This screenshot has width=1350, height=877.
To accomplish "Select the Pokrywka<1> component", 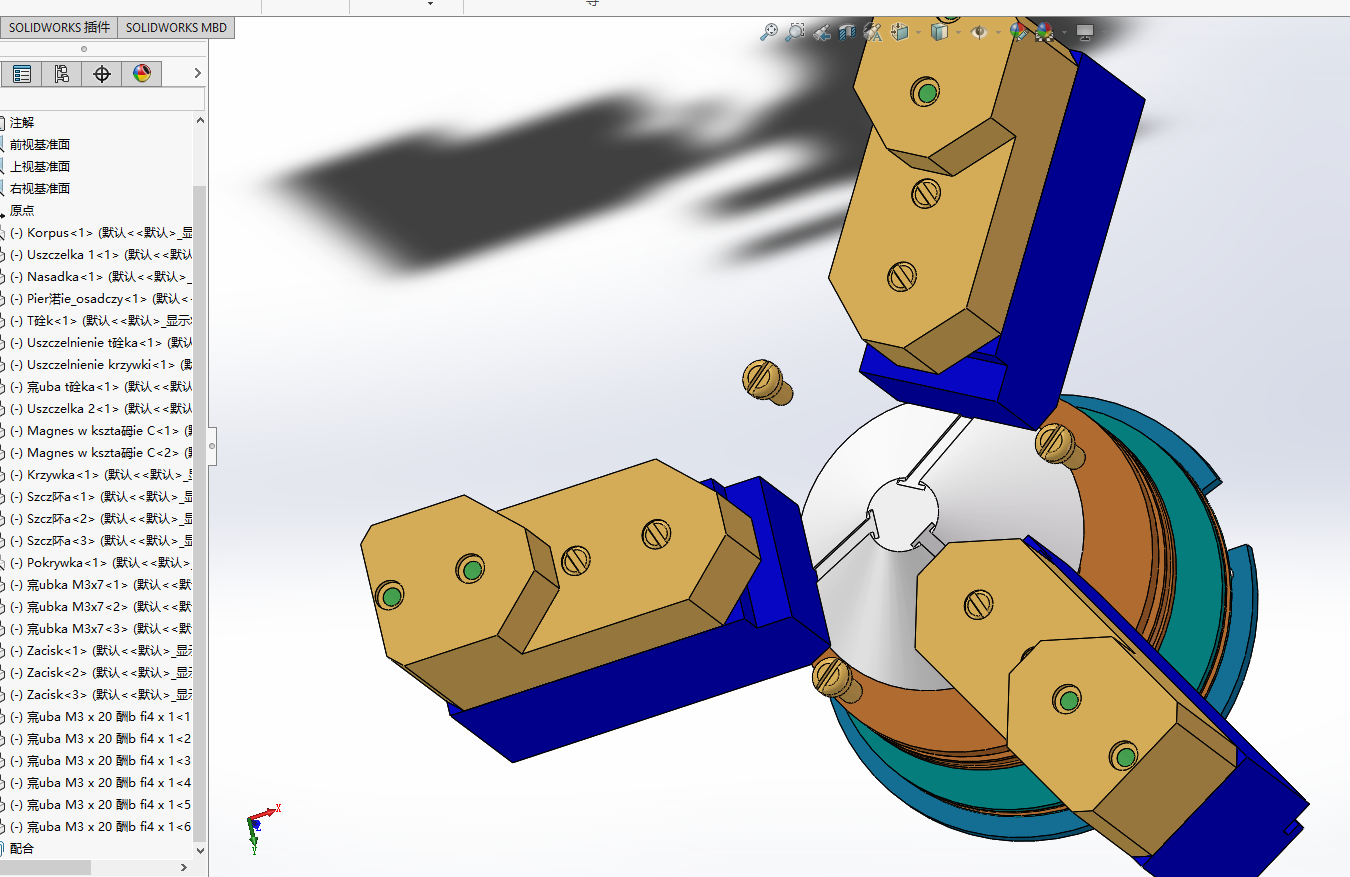I will point(100,562).
